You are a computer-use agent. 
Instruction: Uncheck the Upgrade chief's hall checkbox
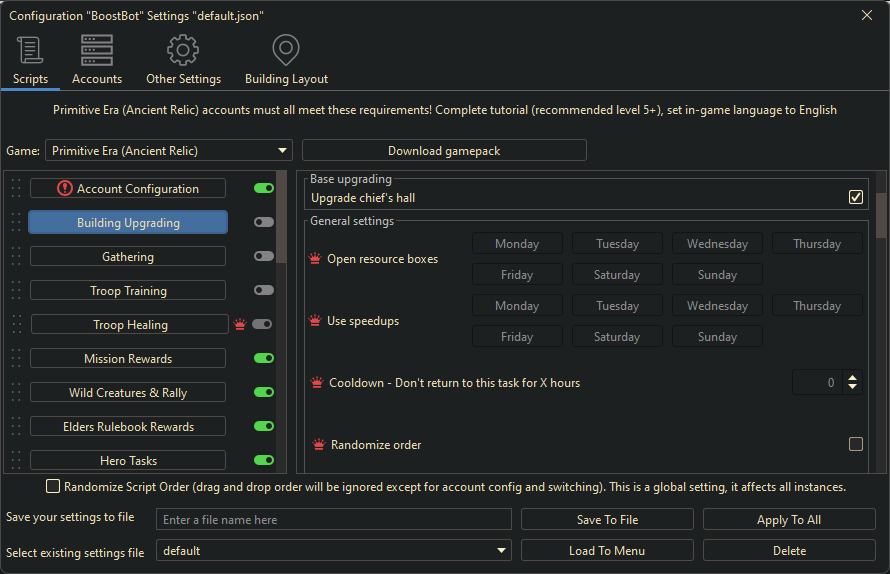(x=856, y=197)
